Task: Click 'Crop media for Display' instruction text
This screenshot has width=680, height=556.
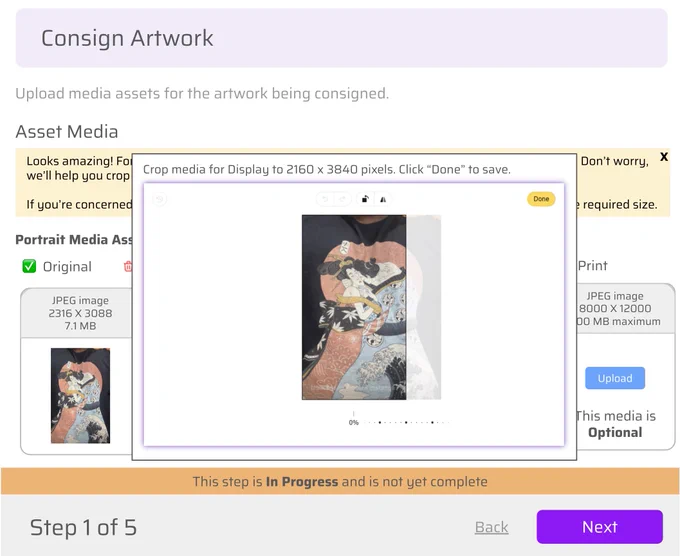Action: pos(327,169)
